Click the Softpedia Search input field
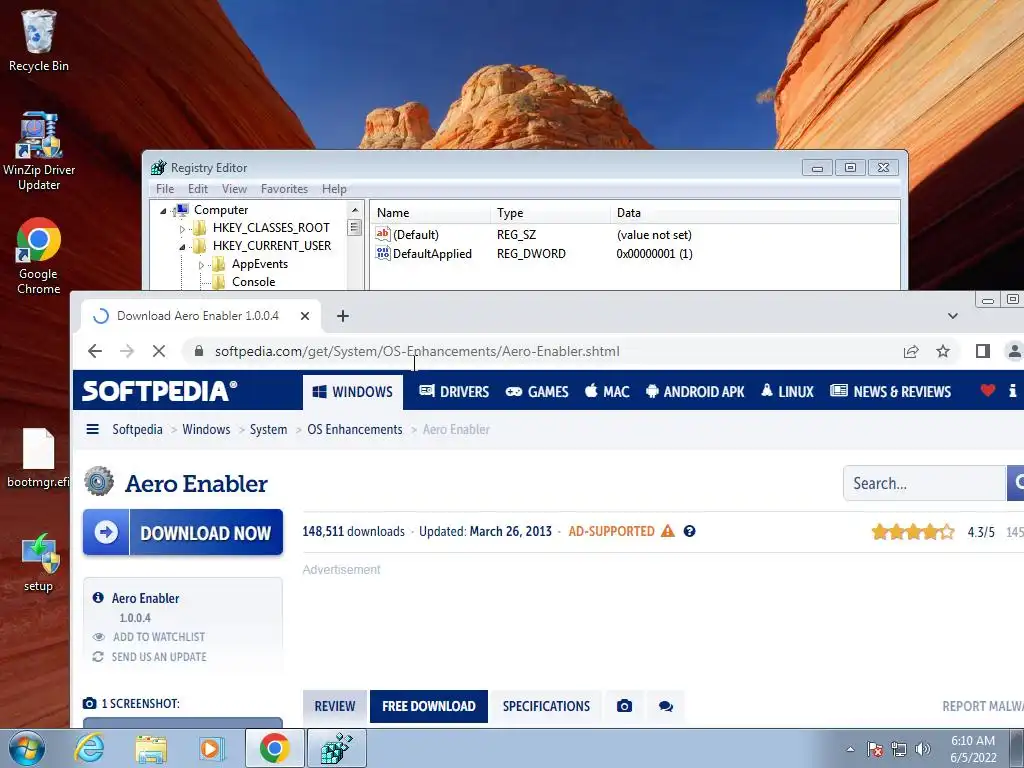Screen dimensions: 1024x768 [925, 483]
